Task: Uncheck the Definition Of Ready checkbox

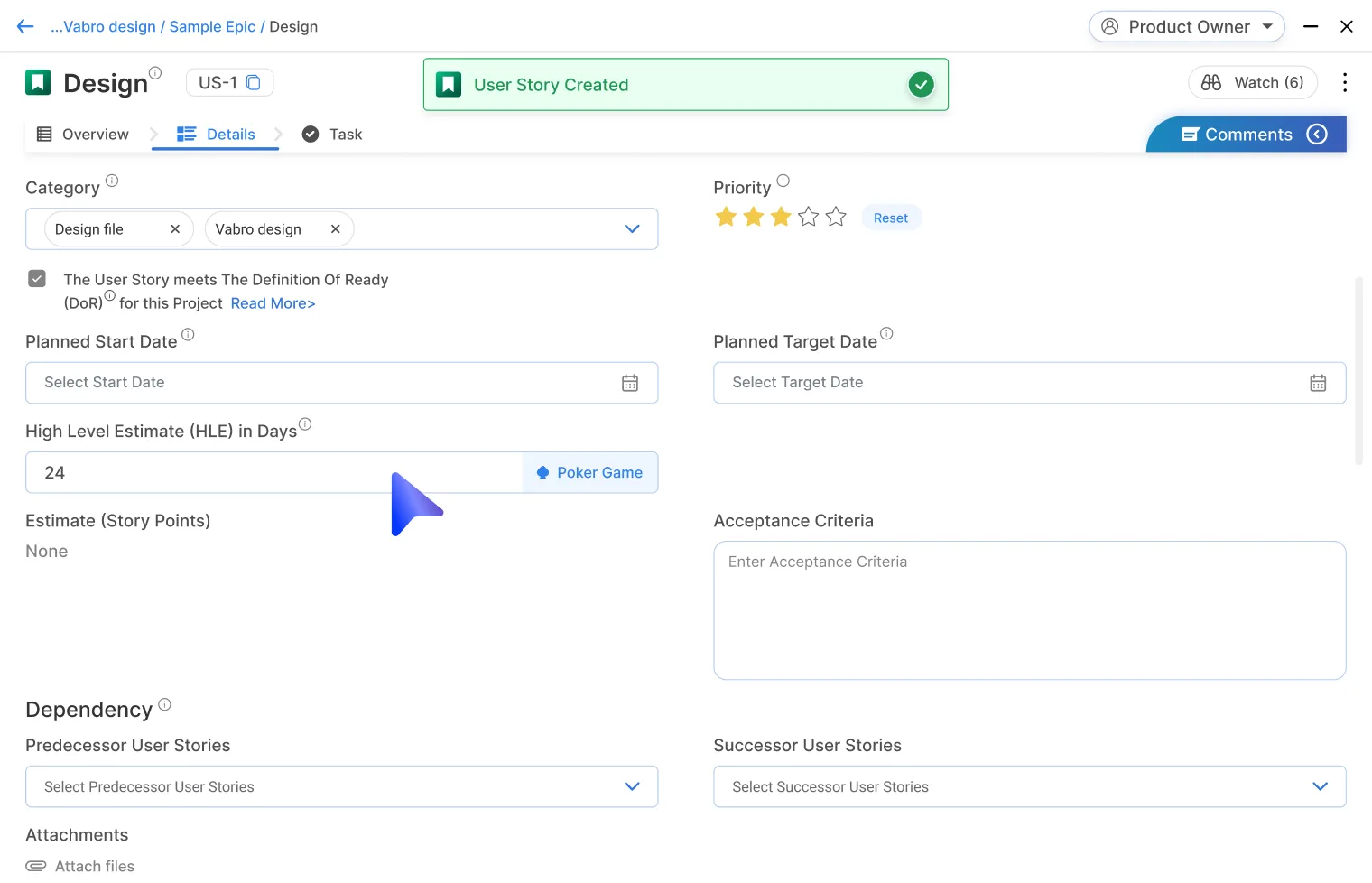Action: [x=37, y=279]
